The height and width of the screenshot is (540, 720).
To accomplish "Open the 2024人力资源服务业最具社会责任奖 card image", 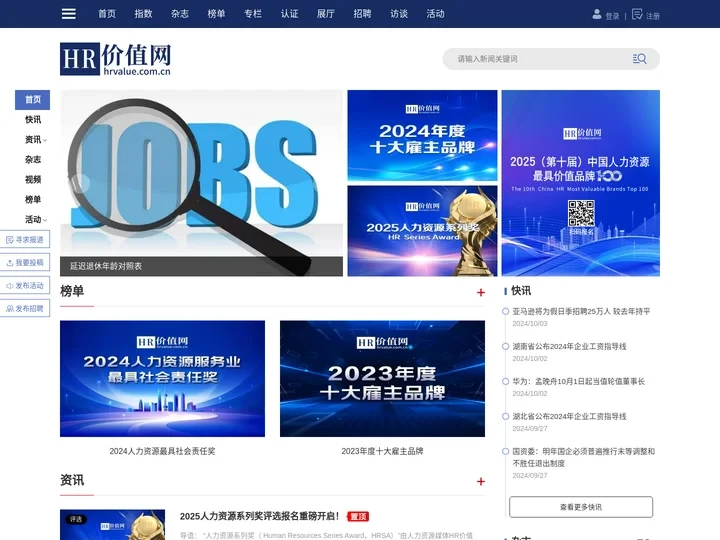I will (163, 378).
